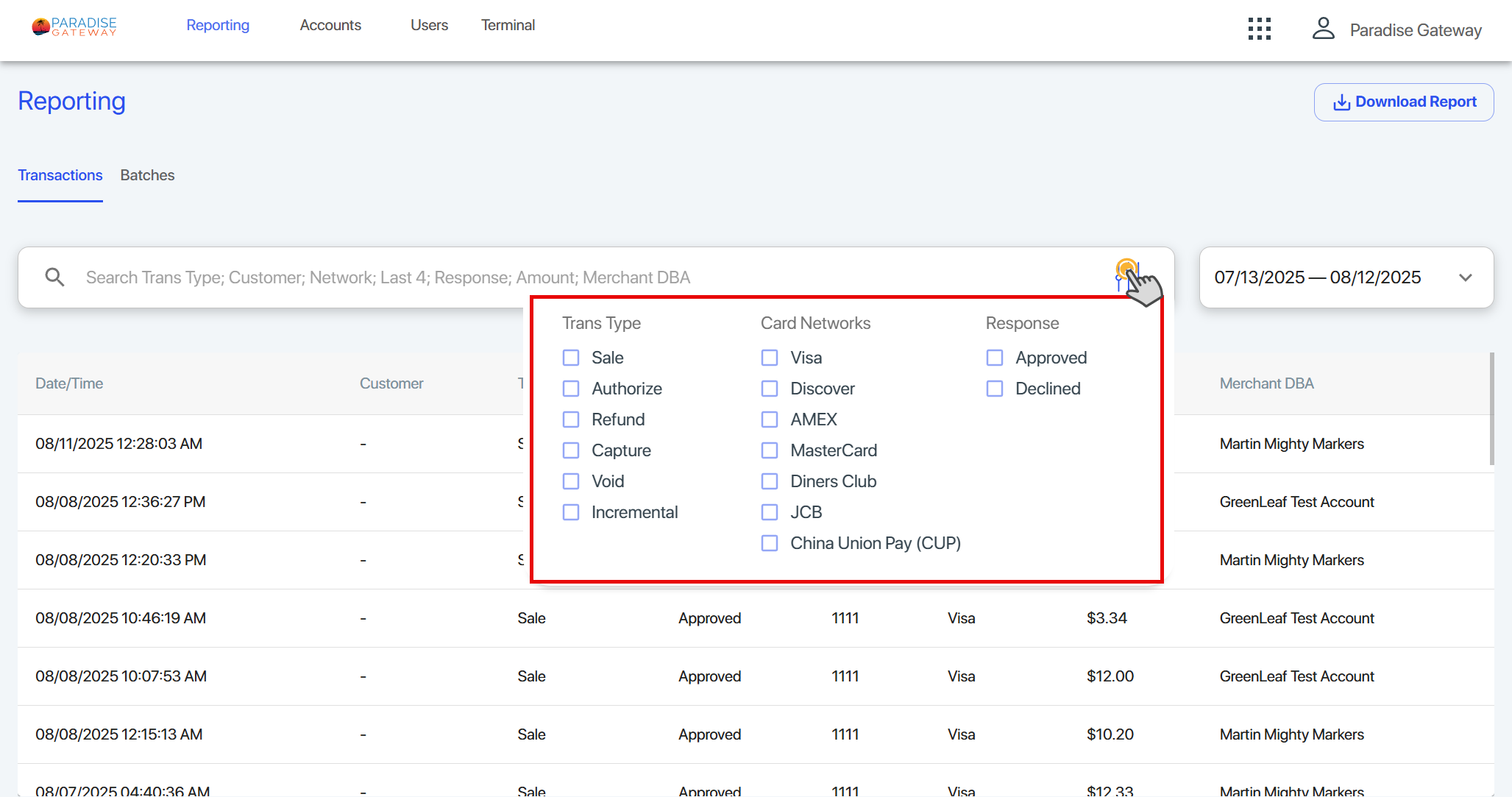
Task: Tick the Refund checkbox
Action: pyautogui.click(x=571, y=419)
